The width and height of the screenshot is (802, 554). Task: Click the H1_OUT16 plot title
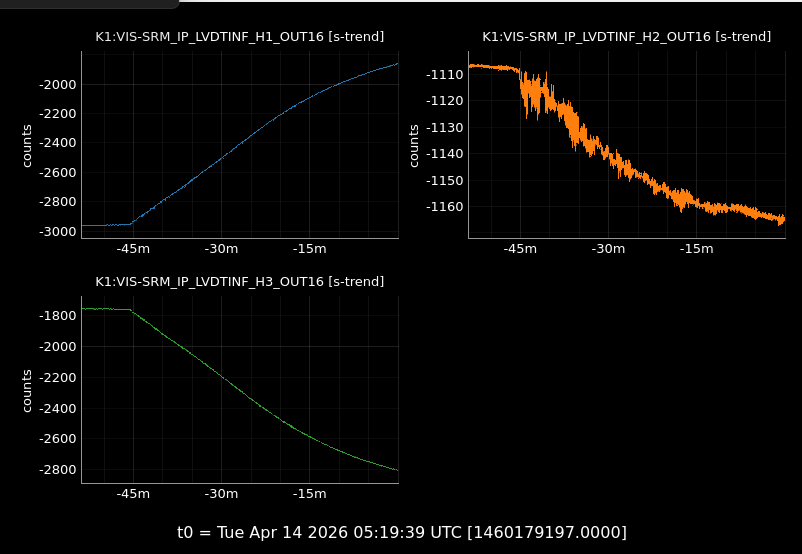coord(239,37)
